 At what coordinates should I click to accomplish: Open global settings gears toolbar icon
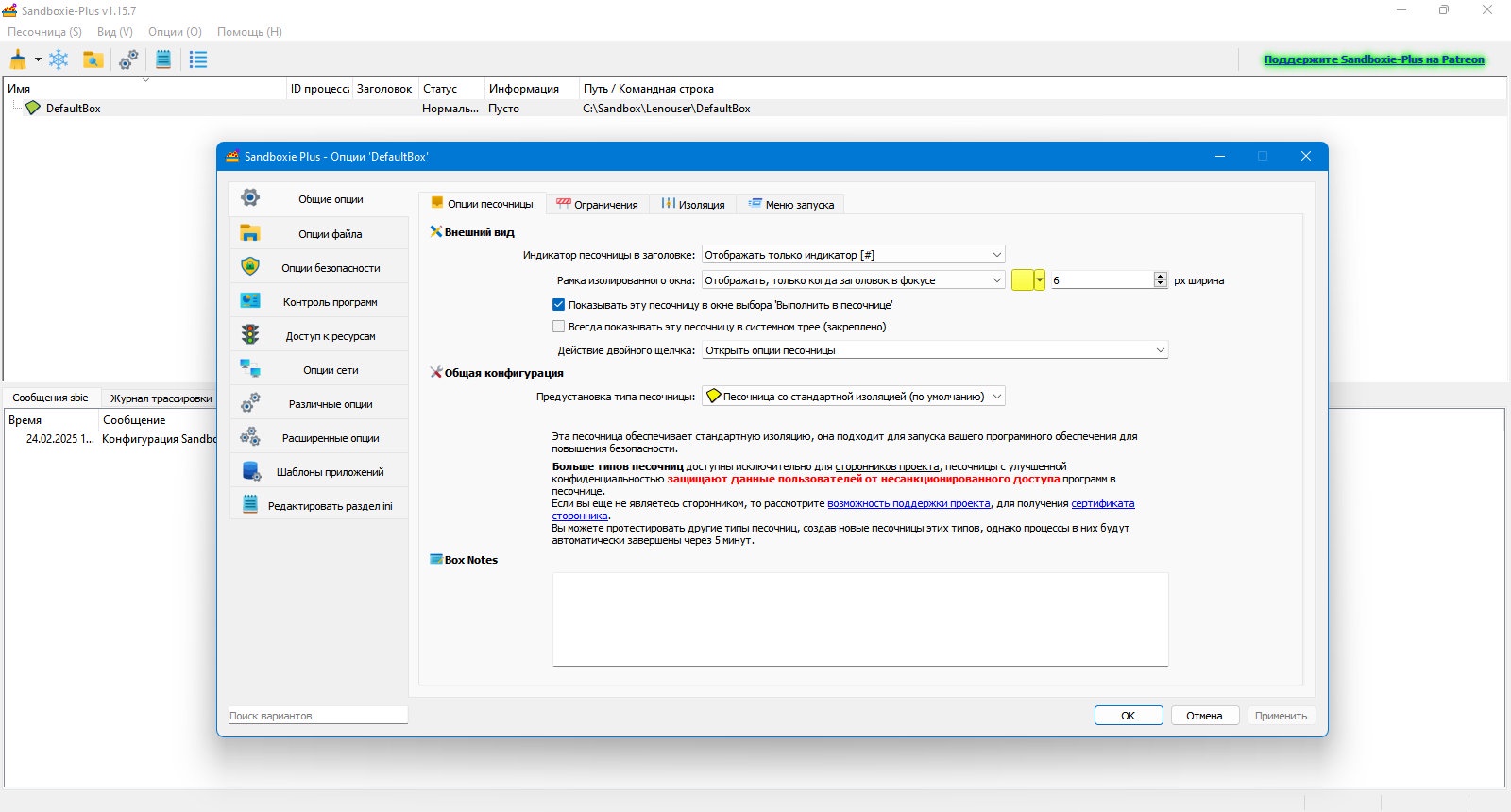128,59
